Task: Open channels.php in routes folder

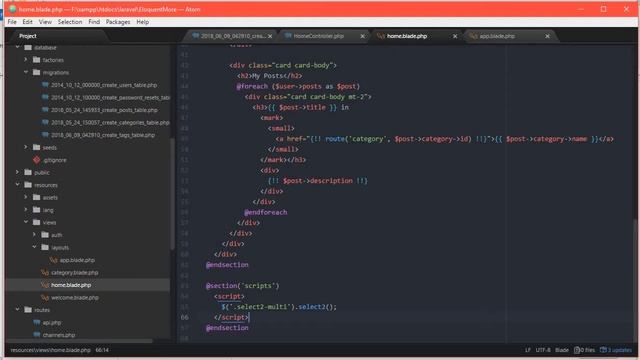Action: point(59,335)
